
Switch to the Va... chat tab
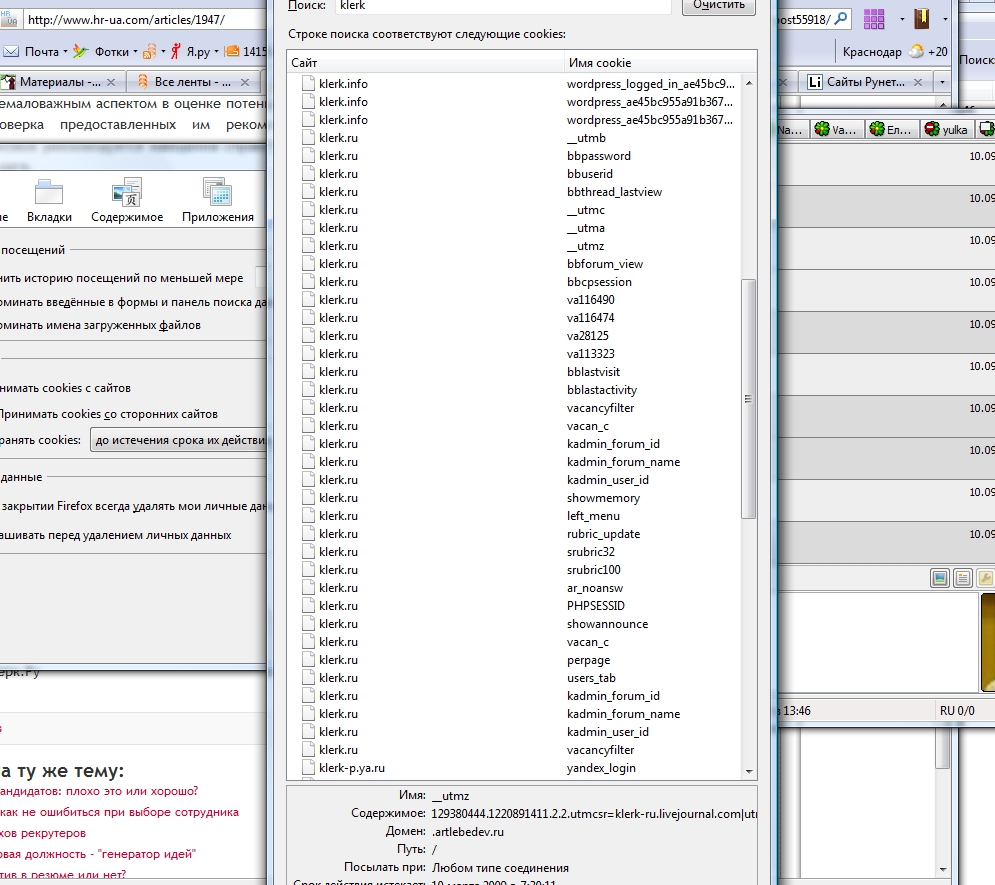click(836, 129)
